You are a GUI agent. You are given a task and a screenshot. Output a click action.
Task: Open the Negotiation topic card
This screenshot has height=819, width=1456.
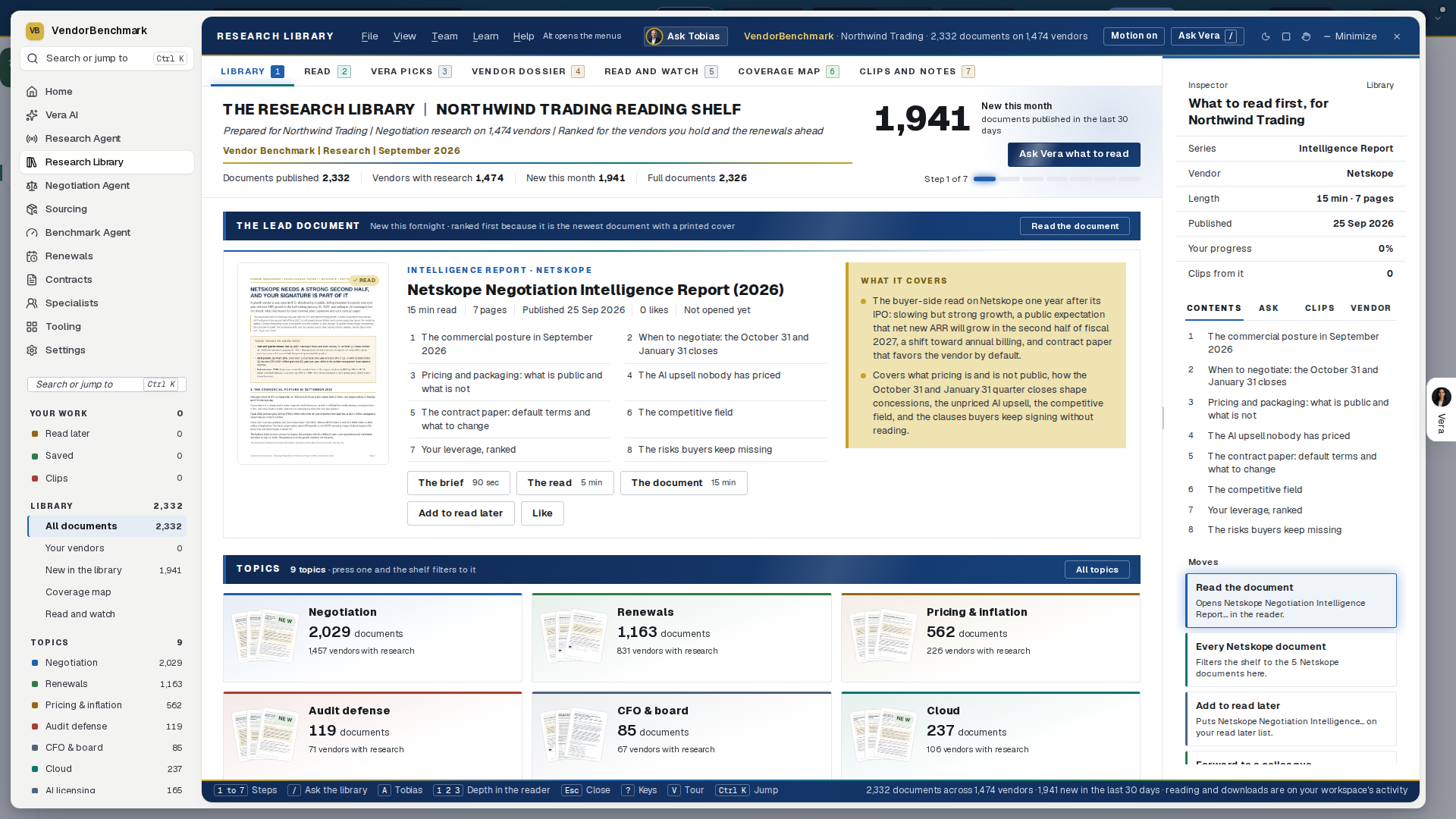[x=372, y=638]
